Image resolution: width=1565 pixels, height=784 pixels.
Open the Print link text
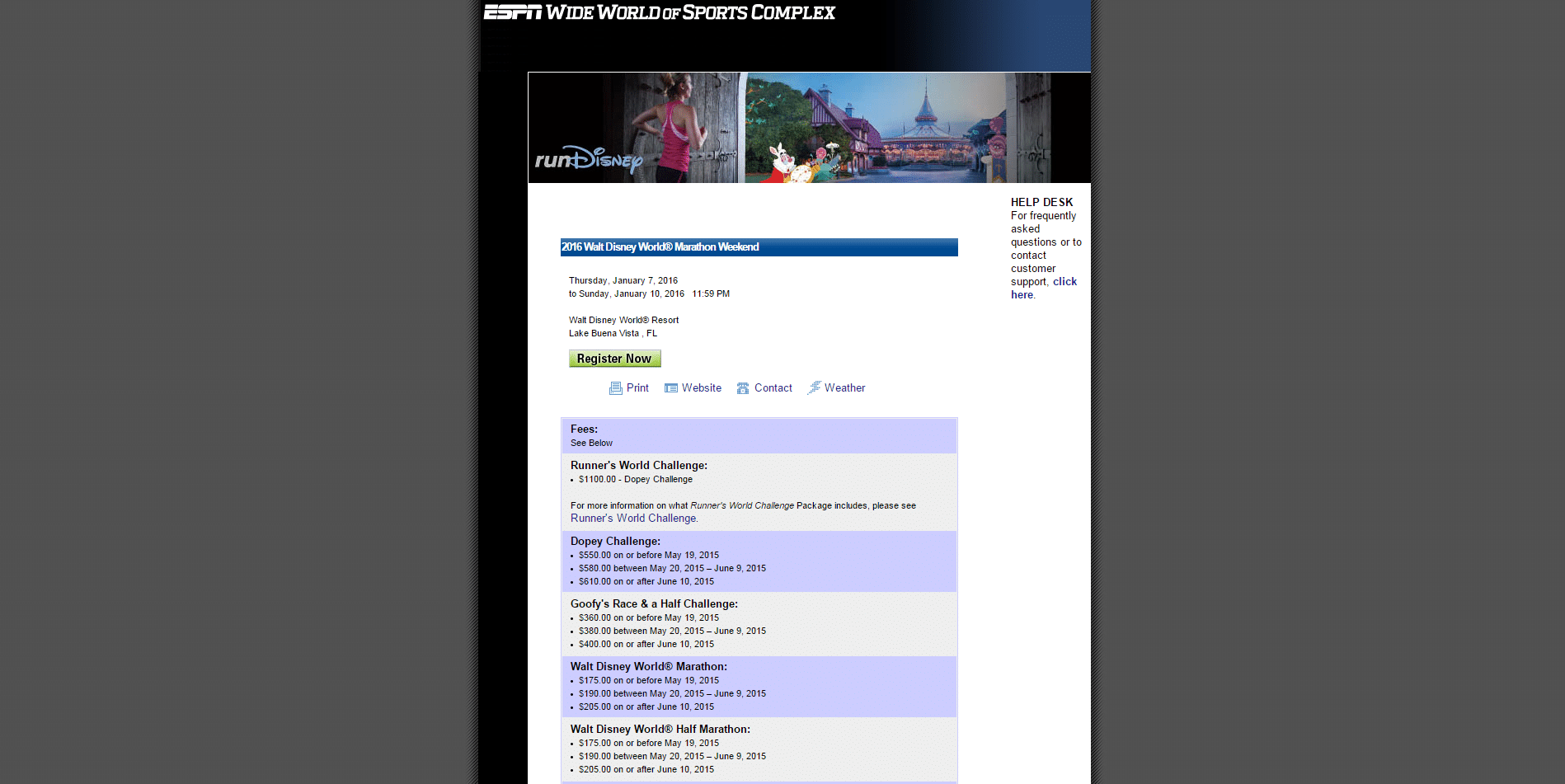click(x=637, y=388)
